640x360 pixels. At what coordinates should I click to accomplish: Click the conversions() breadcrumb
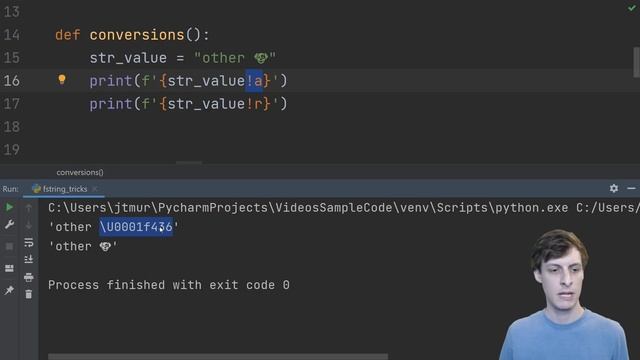click(x=80, y=173)
